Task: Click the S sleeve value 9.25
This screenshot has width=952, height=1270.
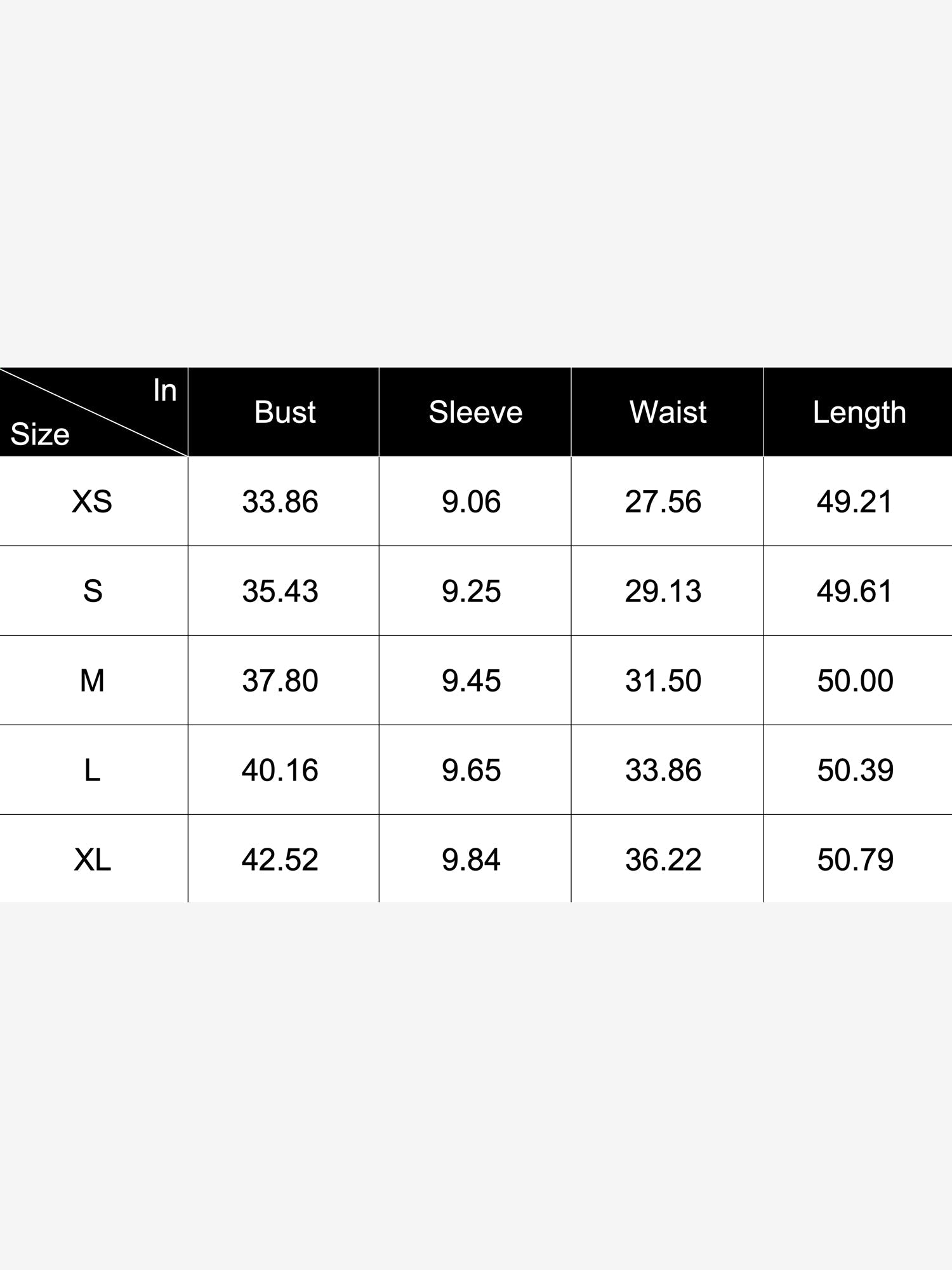Action: pyautogui.click(x=472, y=591)
